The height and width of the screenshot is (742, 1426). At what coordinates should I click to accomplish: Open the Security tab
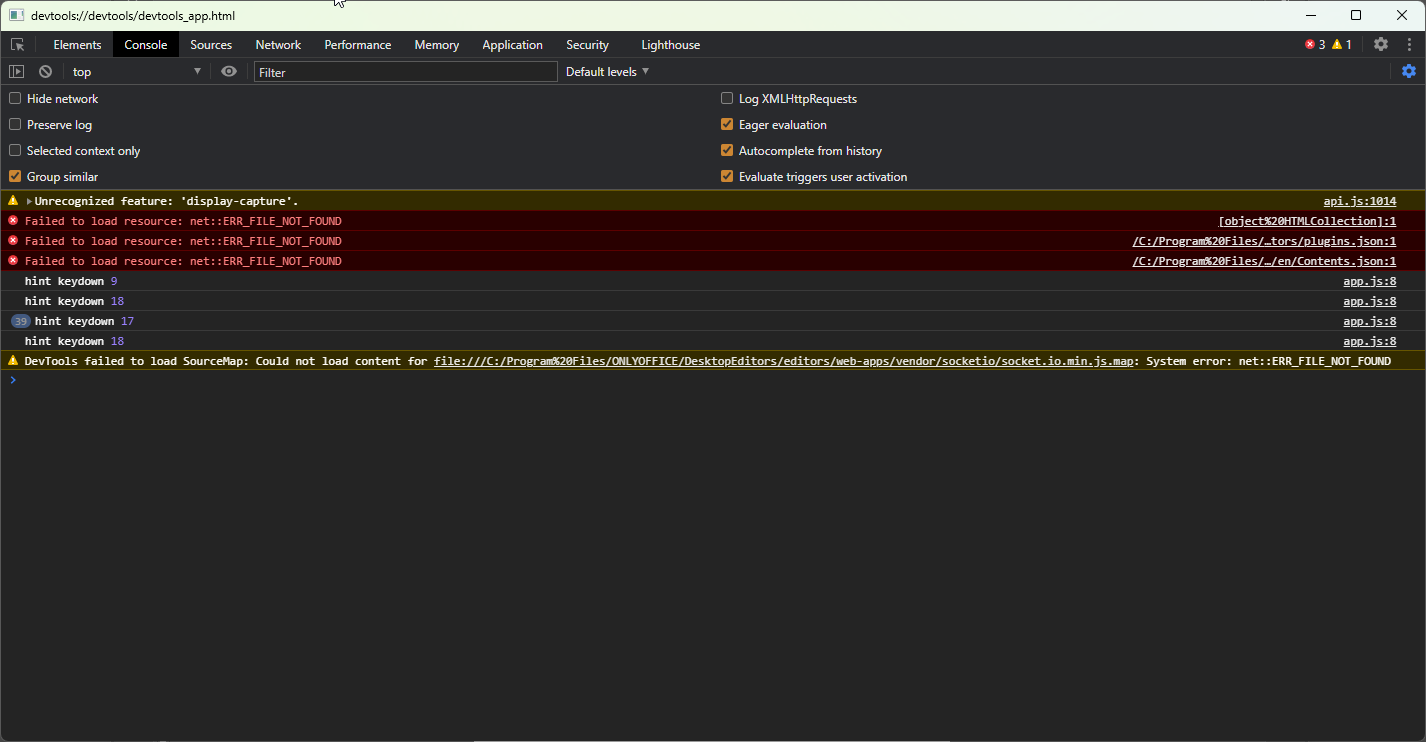click(587, 45)
